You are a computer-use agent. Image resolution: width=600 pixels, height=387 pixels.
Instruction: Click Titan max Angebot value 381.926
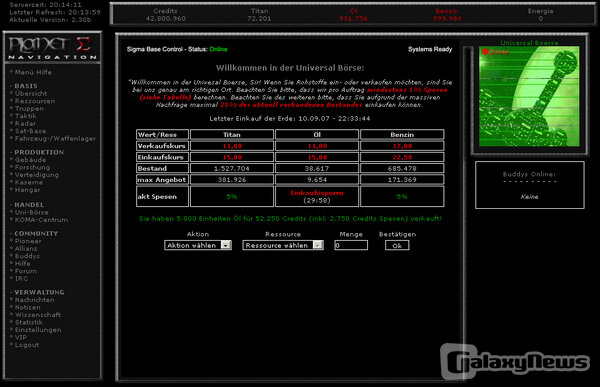232,180
